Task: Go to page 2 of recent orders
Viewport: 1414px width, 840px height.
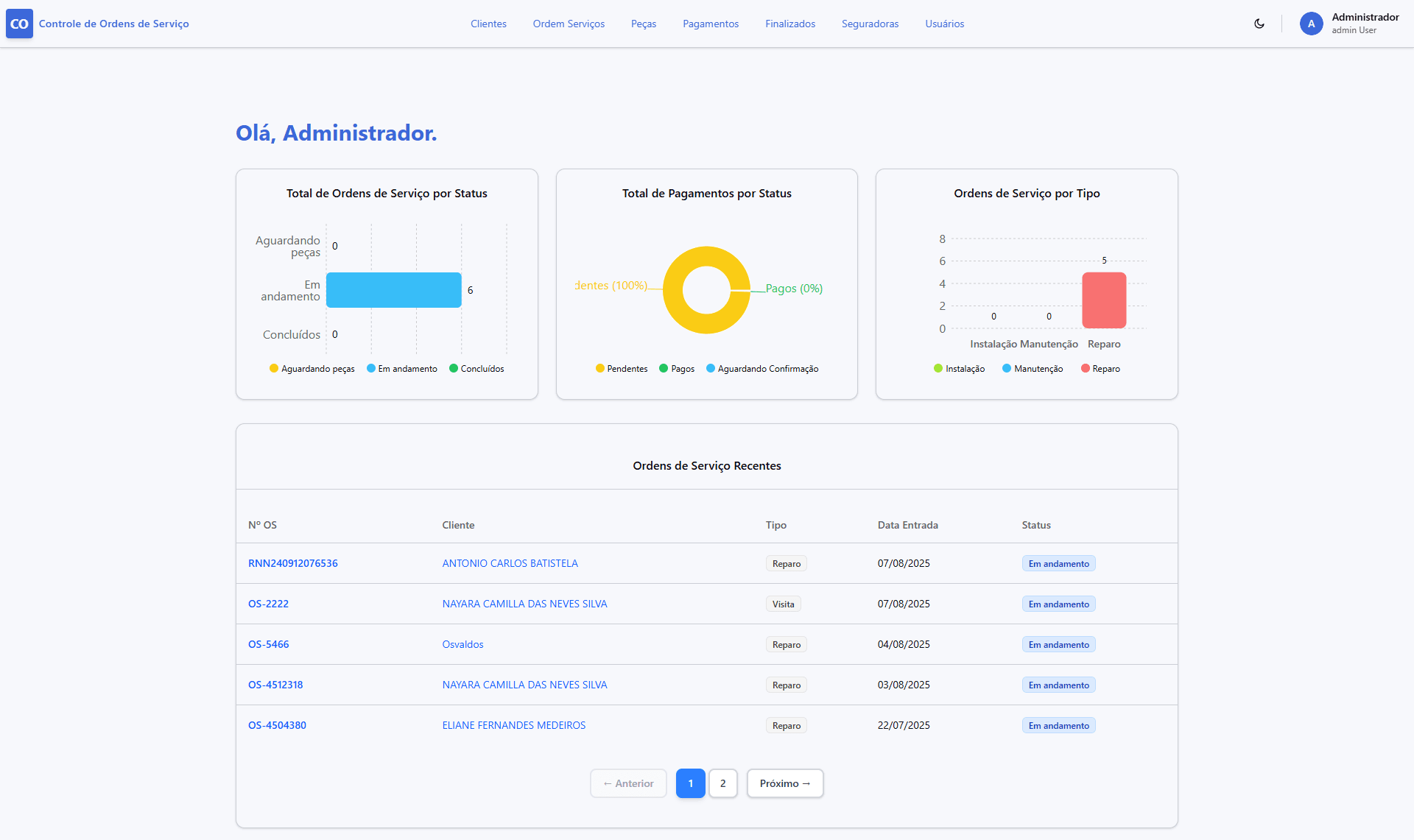Action: pos(722,783)
